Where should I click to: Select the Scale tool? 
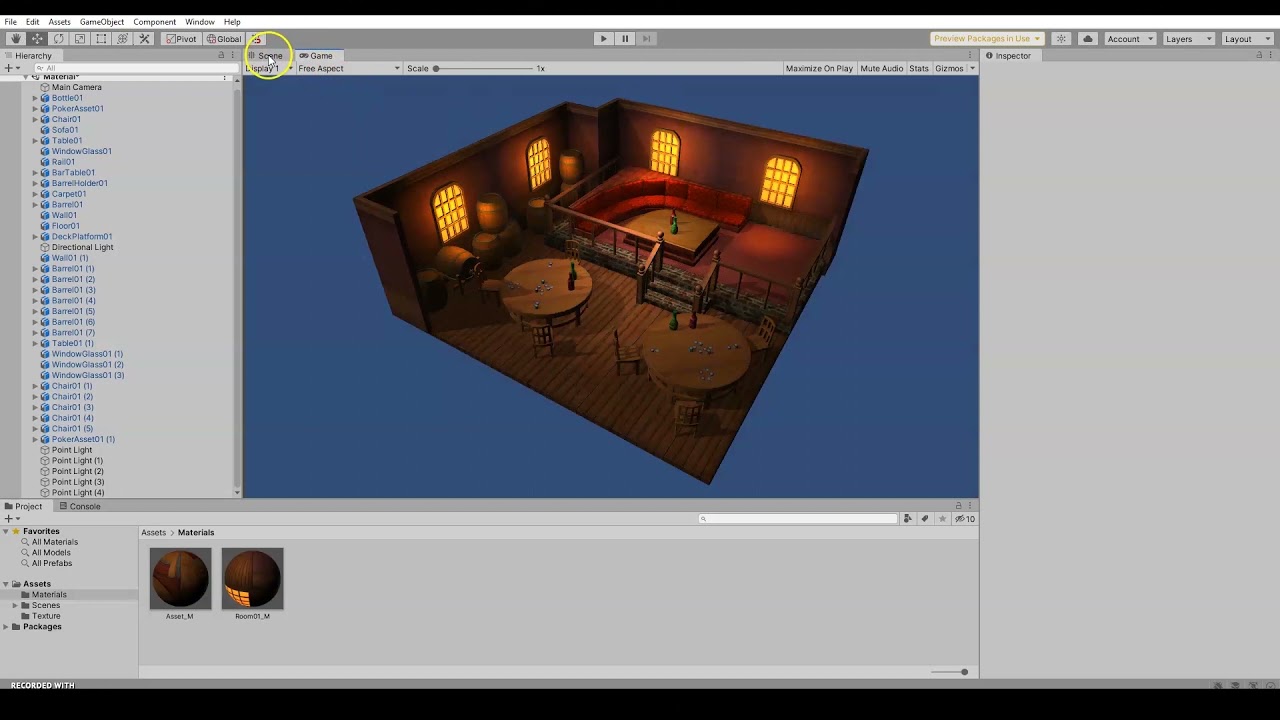tap(80, 39)
